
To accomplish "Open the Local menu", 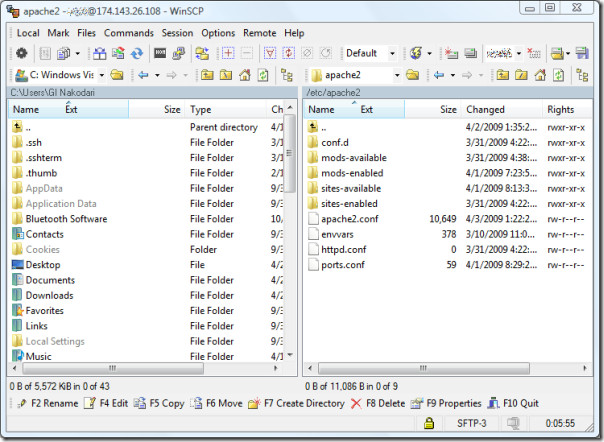I will tap(28, 33).
